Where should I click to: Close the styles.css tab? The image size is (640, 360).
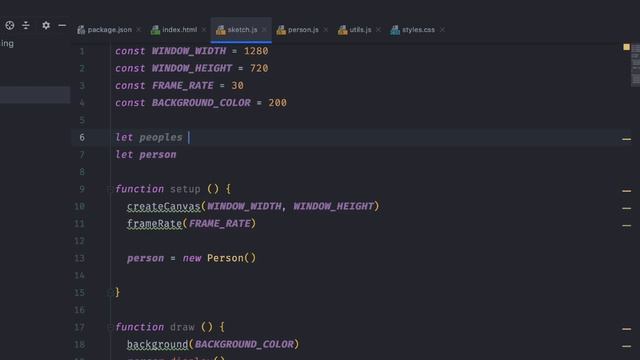point(442,30)
